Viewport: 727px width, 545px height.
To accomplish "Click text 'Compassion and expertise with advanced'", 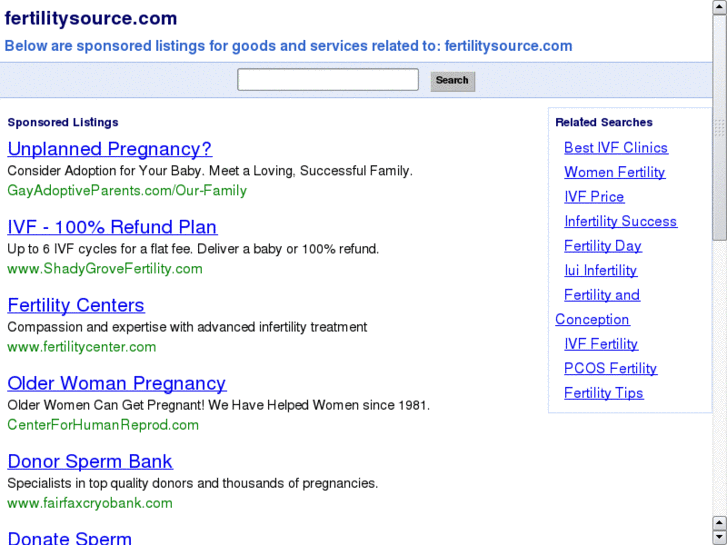I will pos(131,327).
